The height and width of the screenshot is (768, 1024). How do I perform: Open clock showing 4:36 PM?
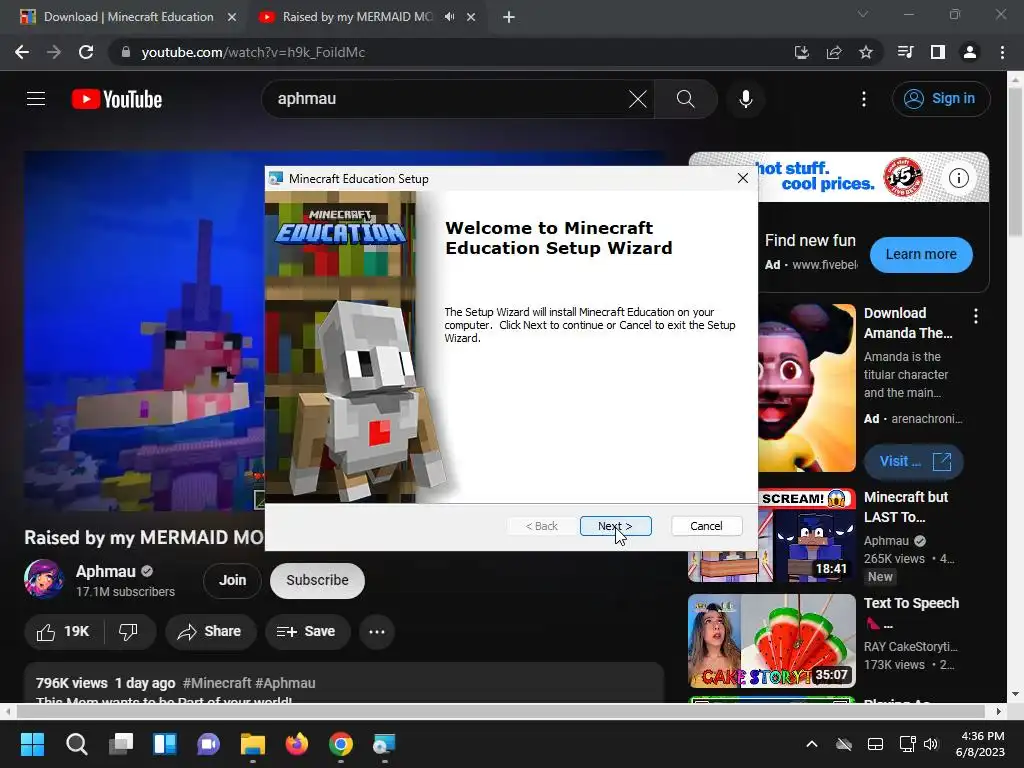click(982, 744)
